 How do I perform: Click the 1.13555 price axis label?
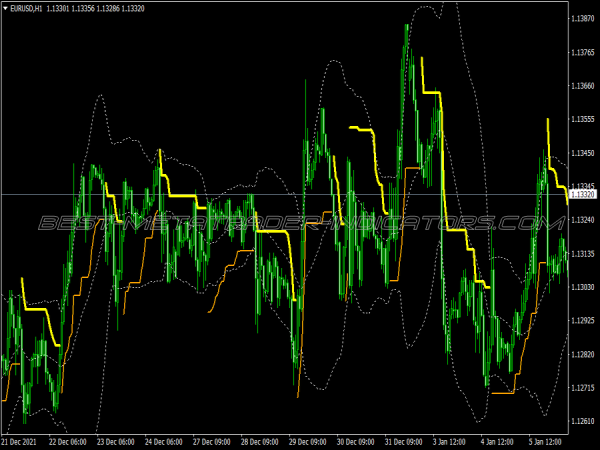tap(583, 119)
